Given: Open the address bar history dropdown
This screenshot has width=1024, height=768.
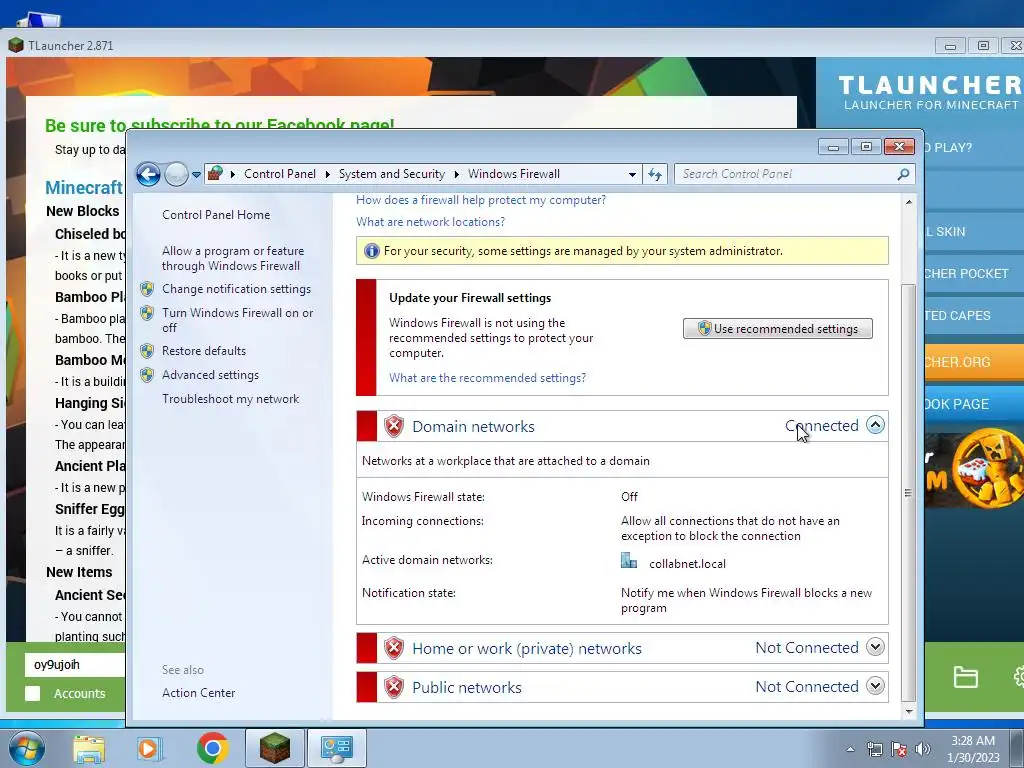Looking at the screenshot, I should pos(632,174).
